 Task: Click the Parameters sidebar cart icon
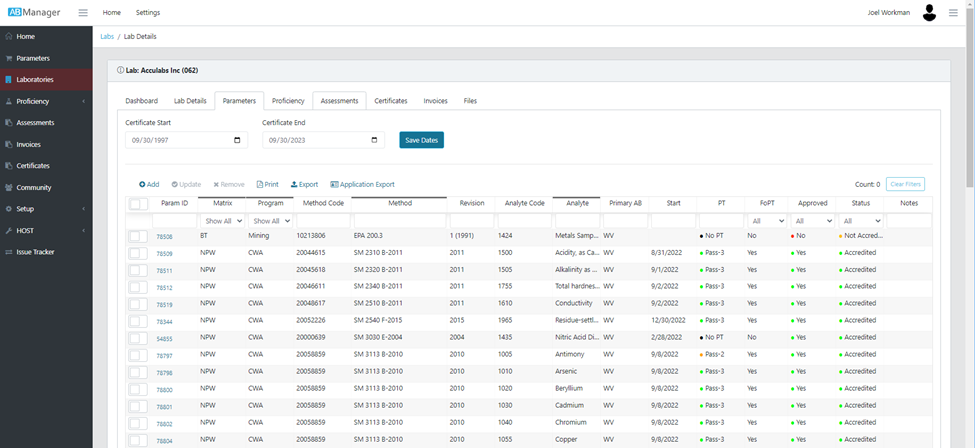(x=9, y=58)
